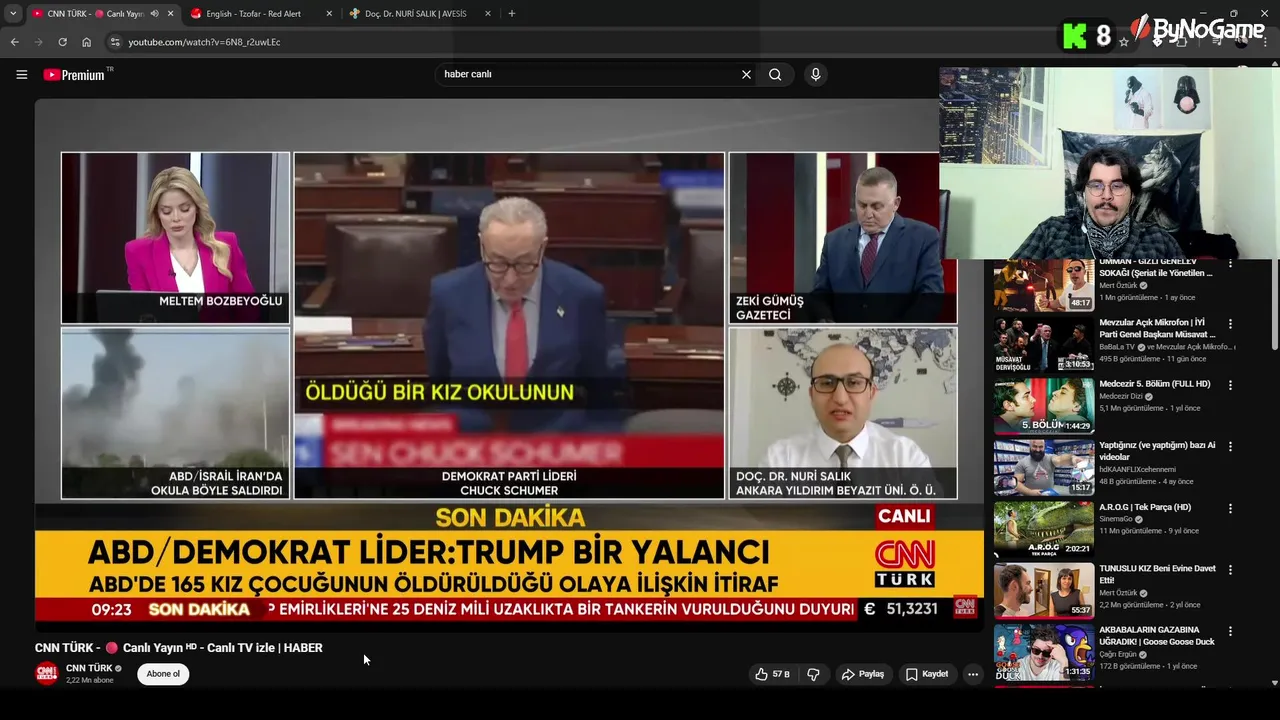Dislike the video with thumbs down
Viewport: 1280px width, 720px height.
pos(813,674)
